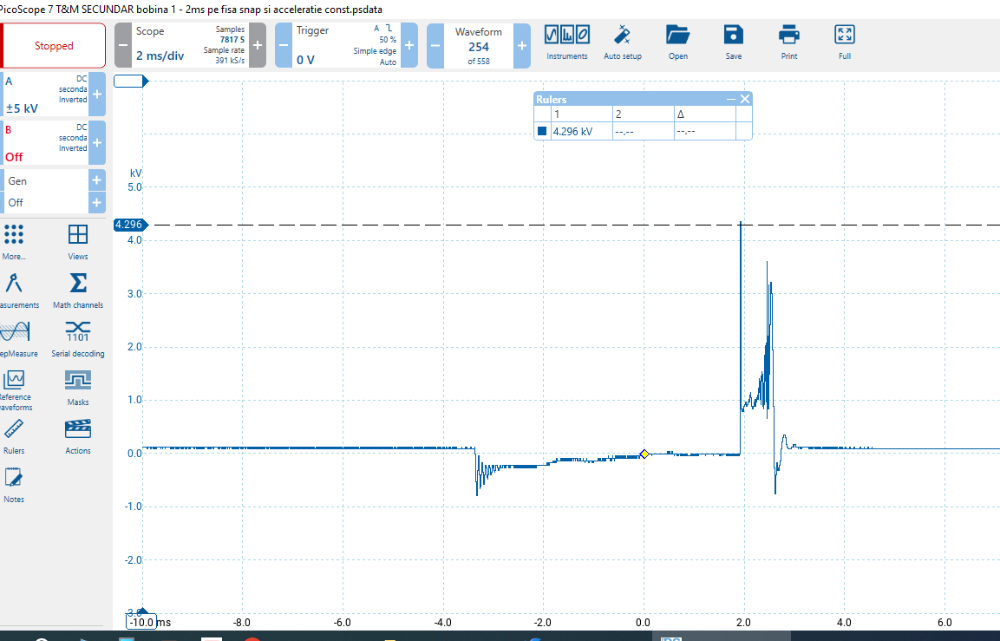Open the Scope timebase panel

point(190,46)
